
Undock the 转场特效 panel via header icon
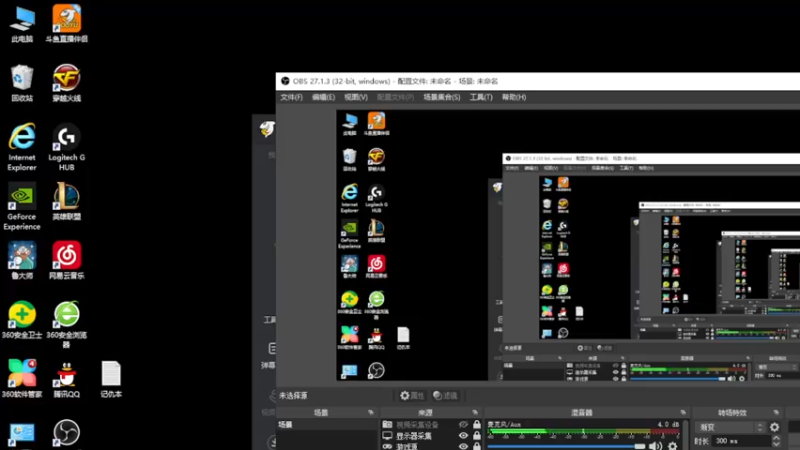[776, 412]
